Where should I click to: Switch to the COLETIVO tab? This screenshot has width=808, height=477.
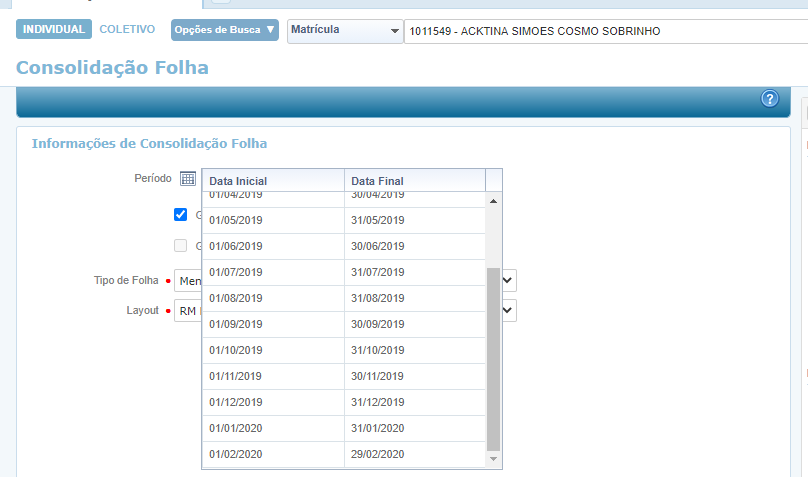click(x=127, y=30)
